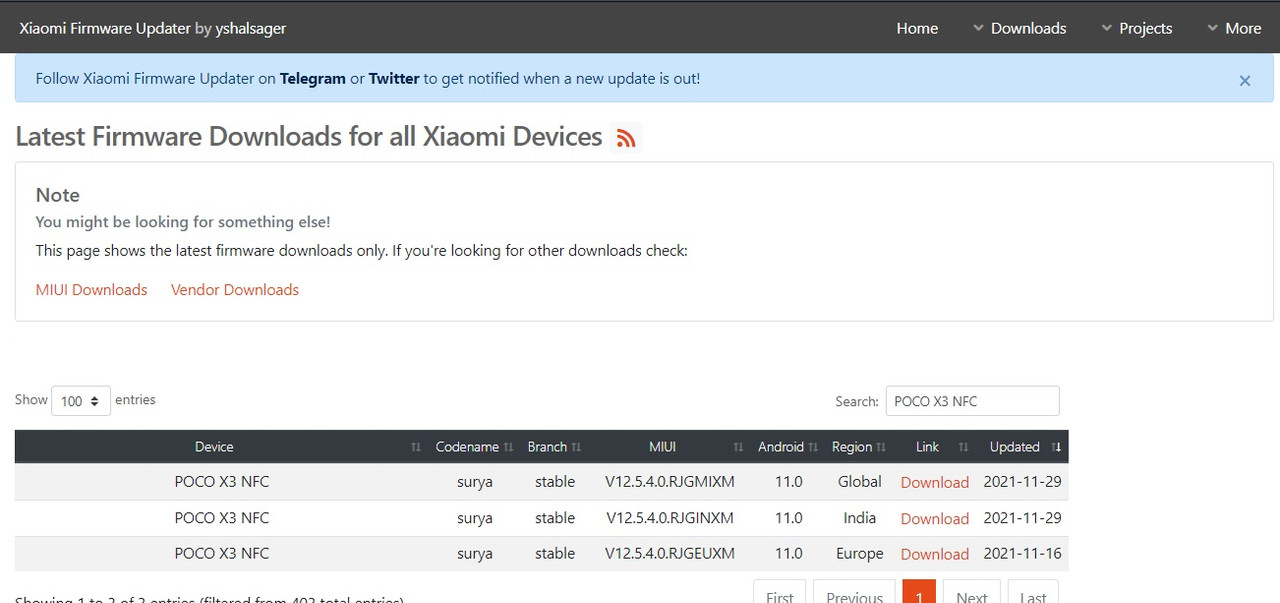1280x603 pixels.
Task: Follow the Telegram link in banner
Action: tap(313, 78)
